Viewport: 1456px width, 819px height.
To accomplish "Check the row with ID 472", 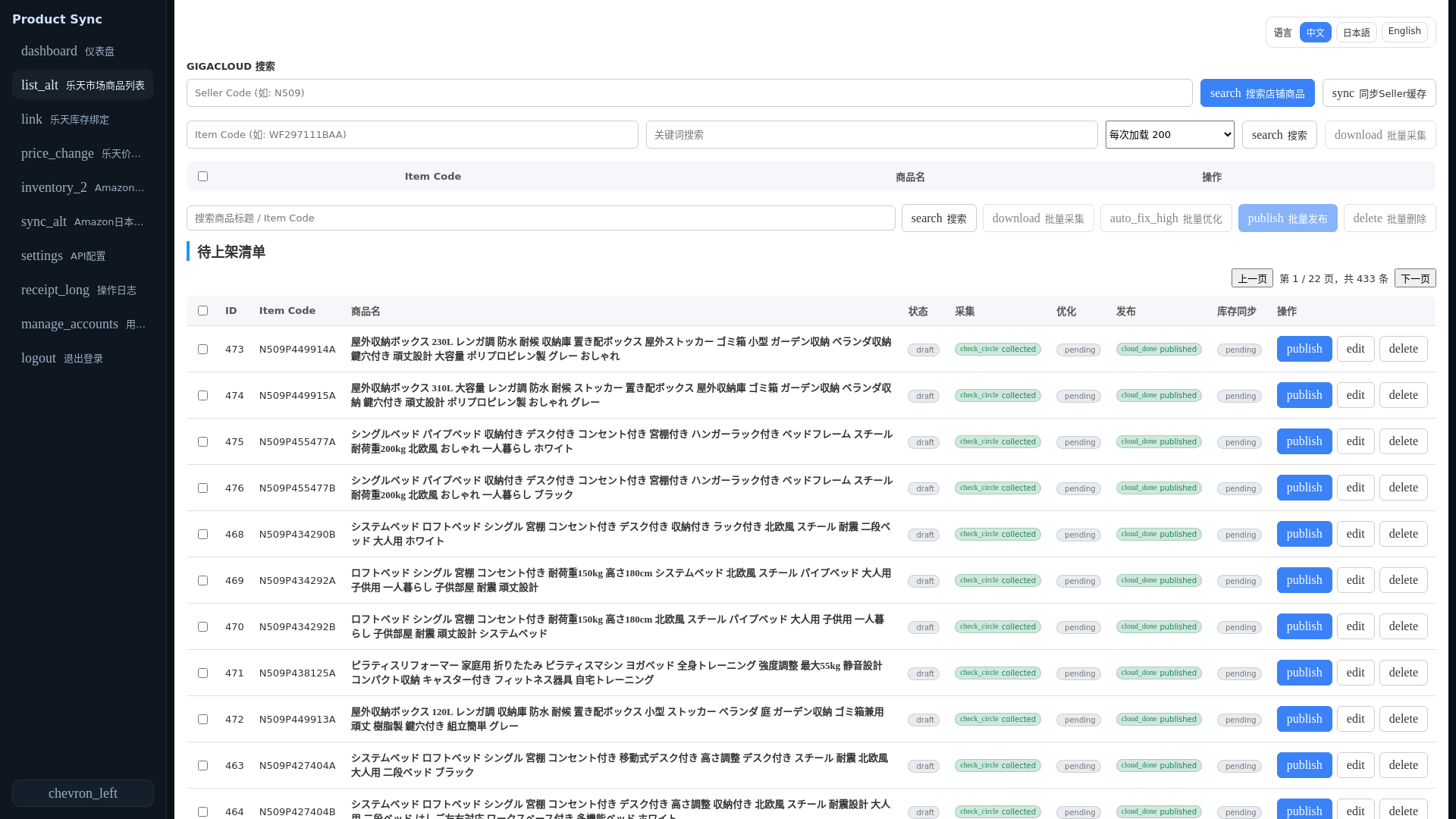I will click(x=202, y=719).
